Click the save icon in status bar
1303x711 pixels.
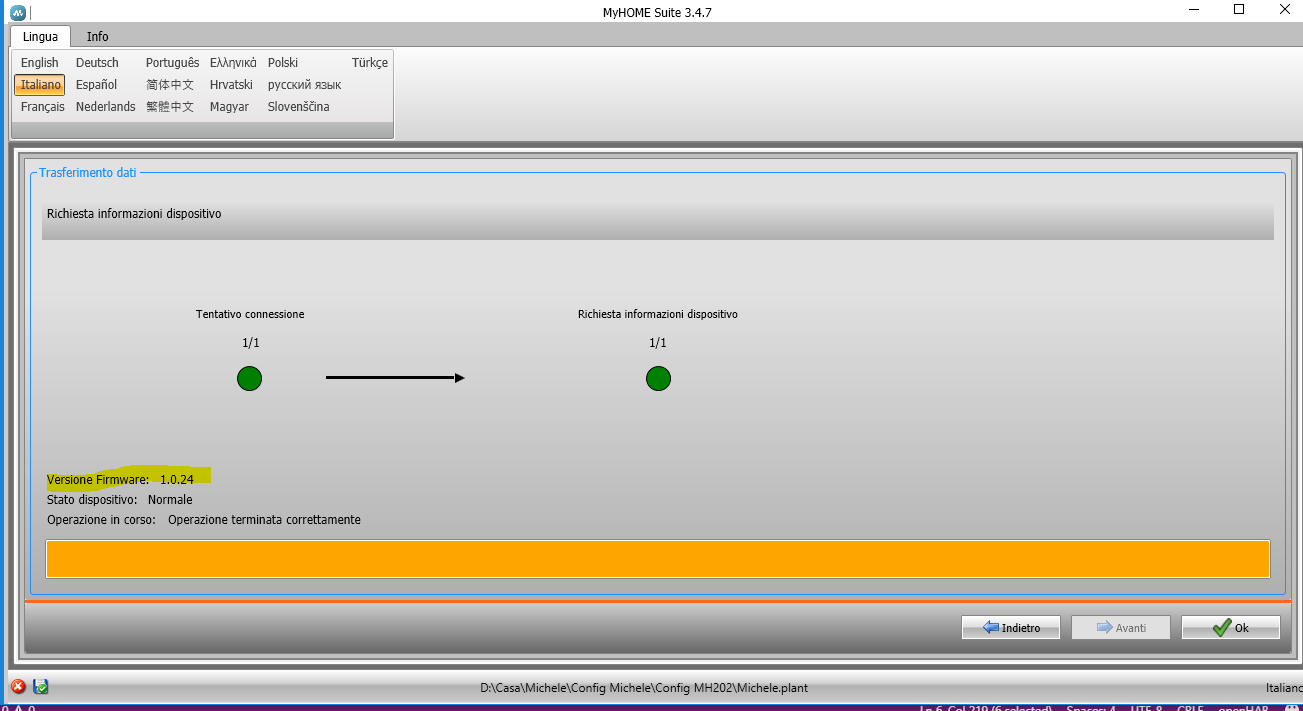(41, 687)
